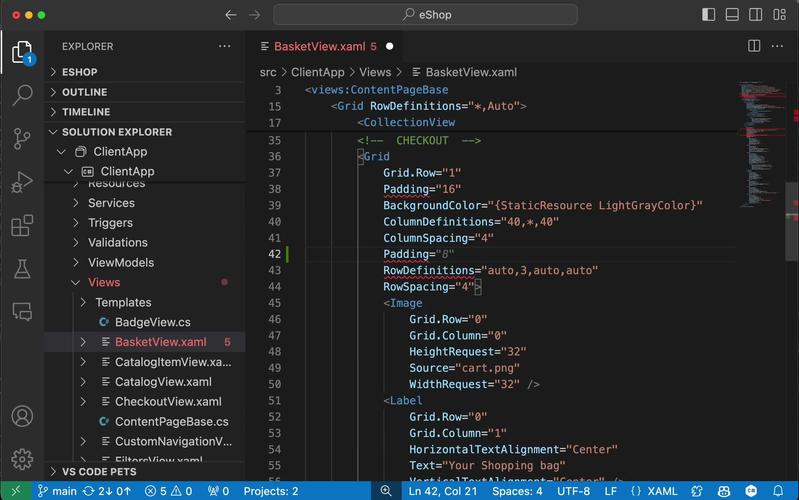Collapse the ClientApp solution node
This screenshot has height=500, width=799.
[145, 152]
